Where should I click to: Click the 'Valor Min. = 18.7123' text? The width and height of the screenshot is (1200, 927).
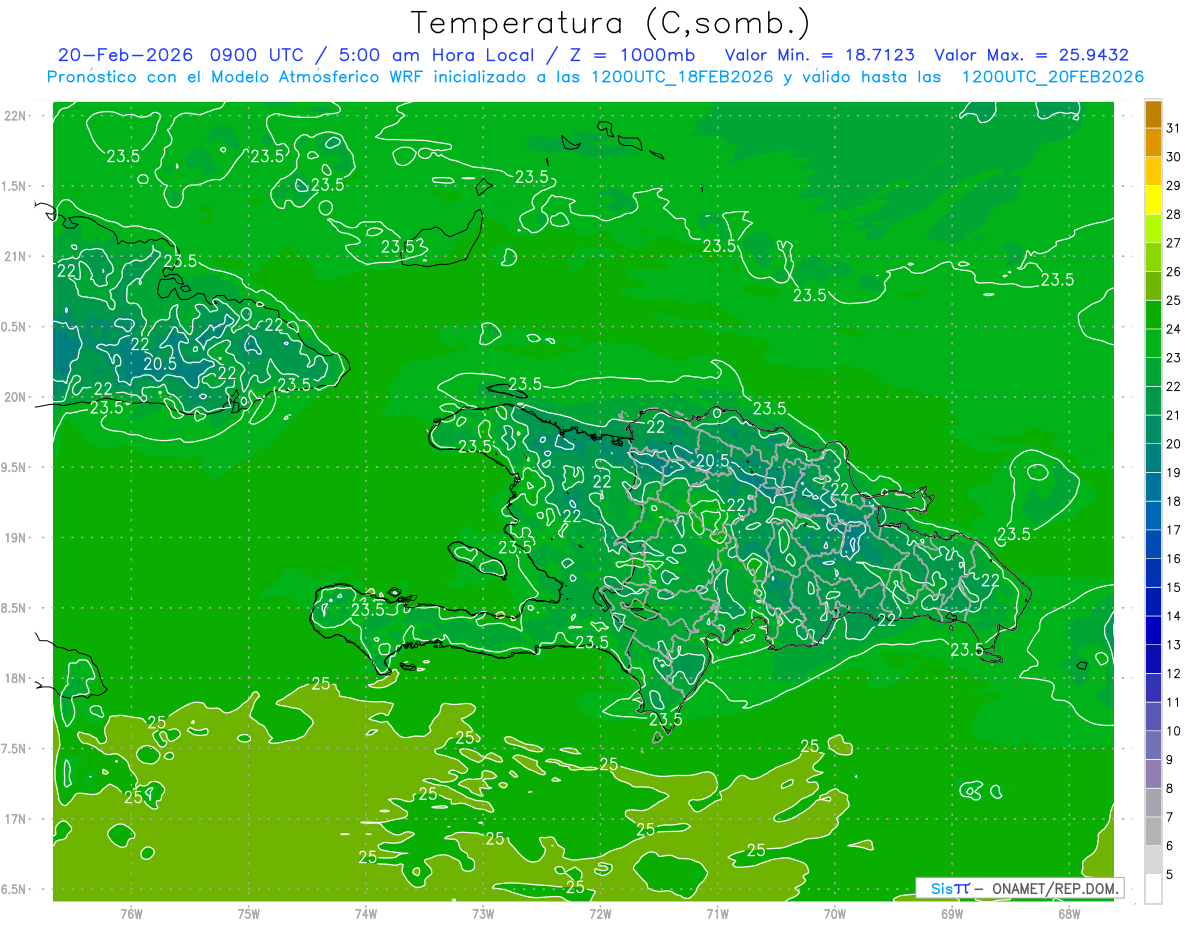coord(820,55)
